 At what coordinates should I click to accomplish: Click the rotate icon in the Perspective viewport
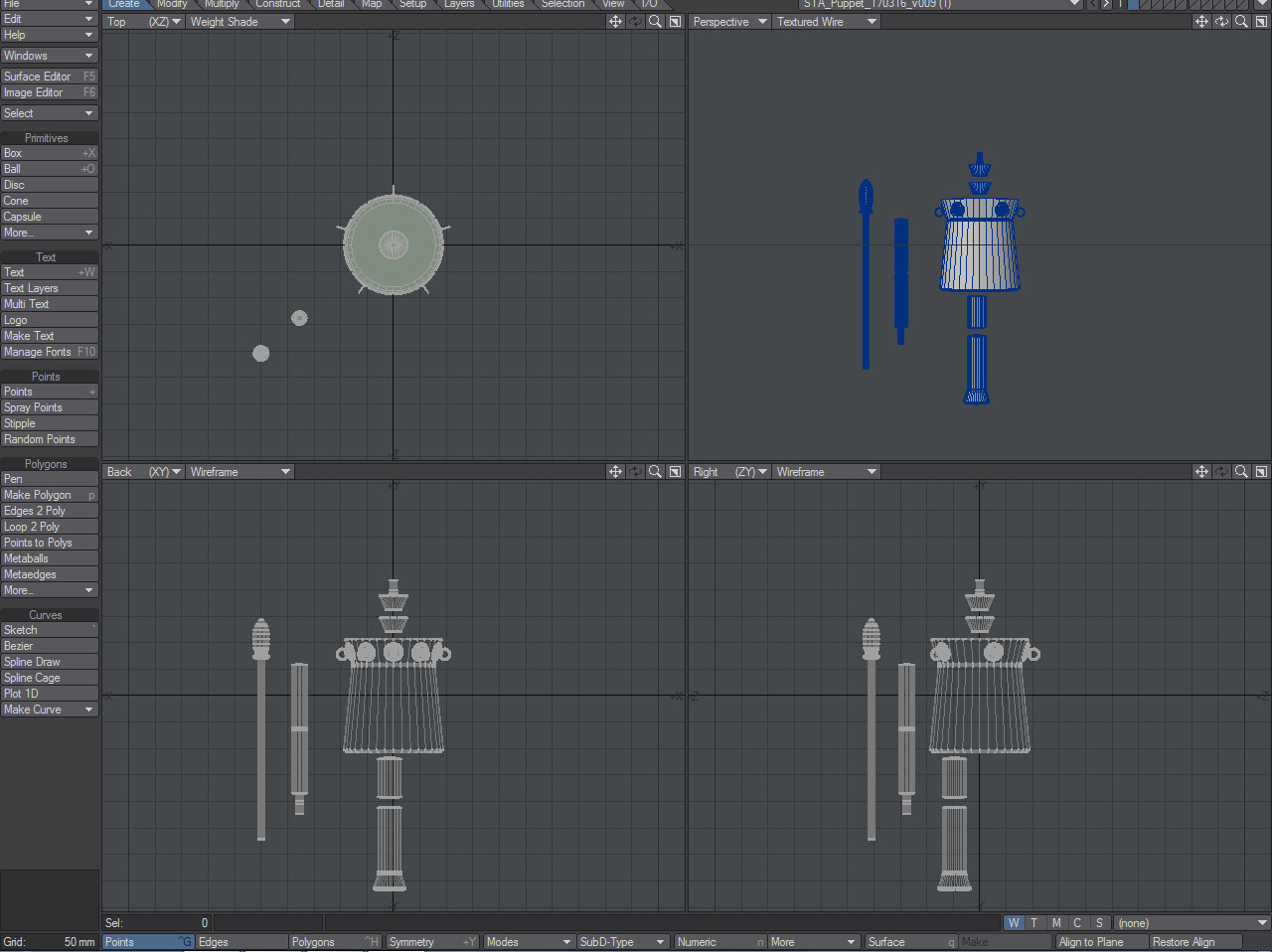[x=1221, y=21]
